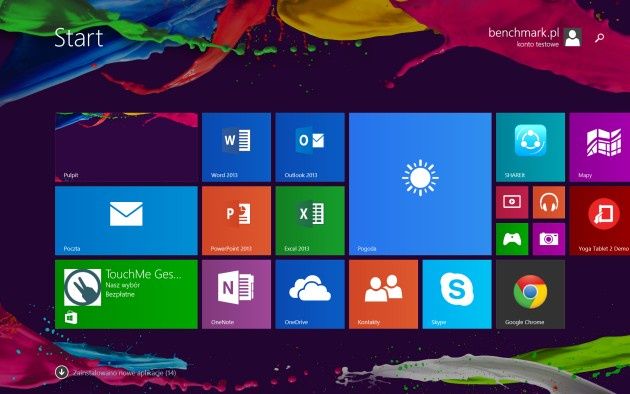Open the Mapy maps tile
Screen dimensions: 630x394
(x=599, y=147)
